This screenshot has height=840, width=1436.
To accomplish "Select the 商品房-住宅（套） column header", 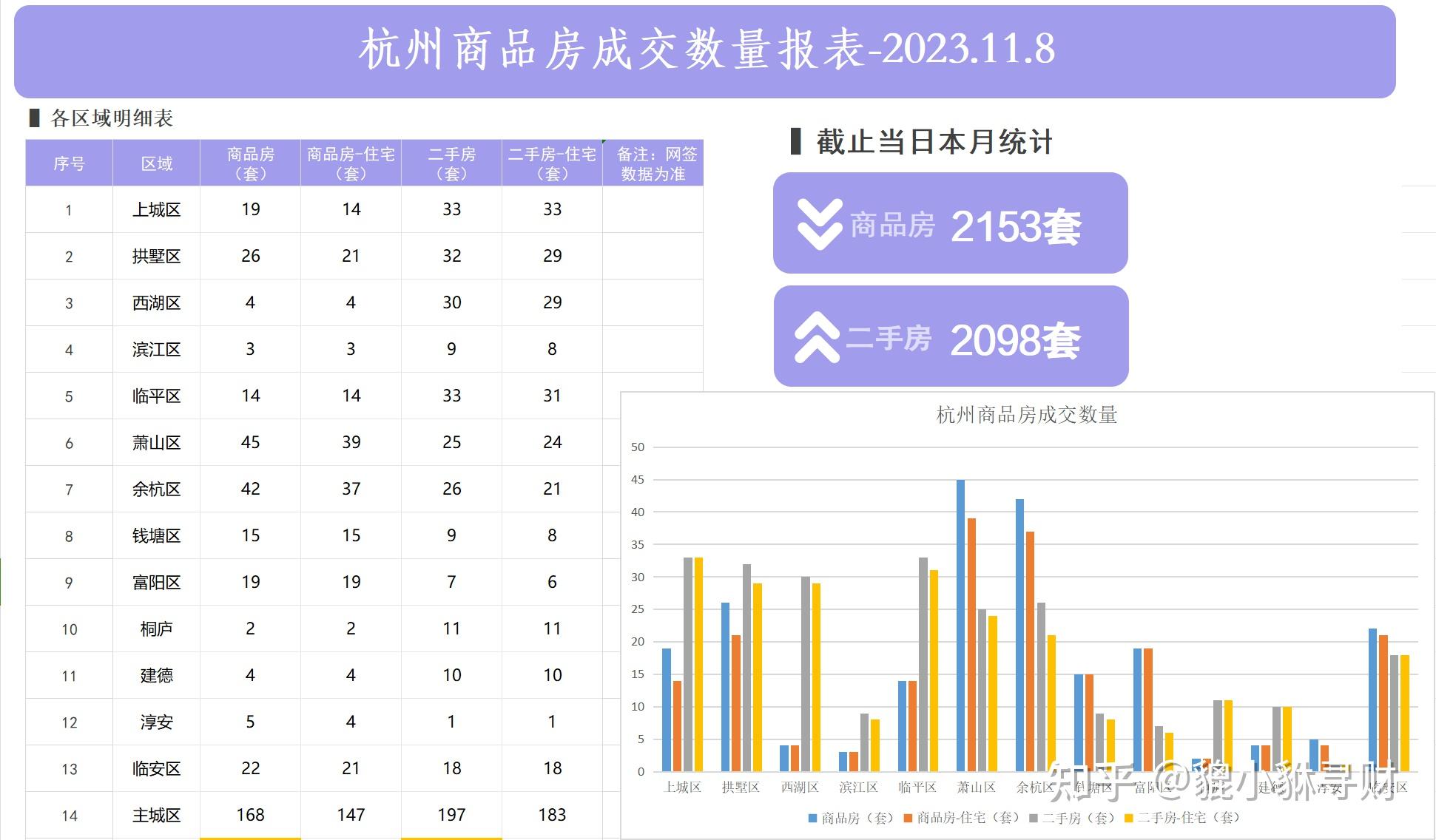I will click(x=351, y=163).
